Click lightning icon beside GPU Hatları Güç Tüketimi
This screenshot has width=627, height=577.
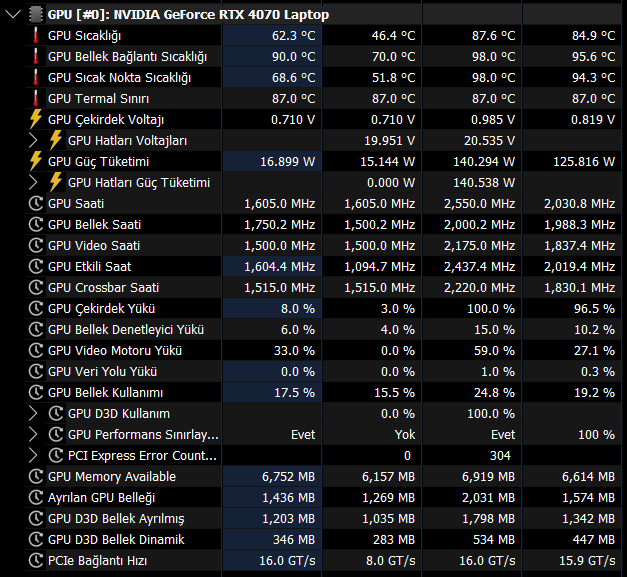pyautogui.click(x=56, y=182)
